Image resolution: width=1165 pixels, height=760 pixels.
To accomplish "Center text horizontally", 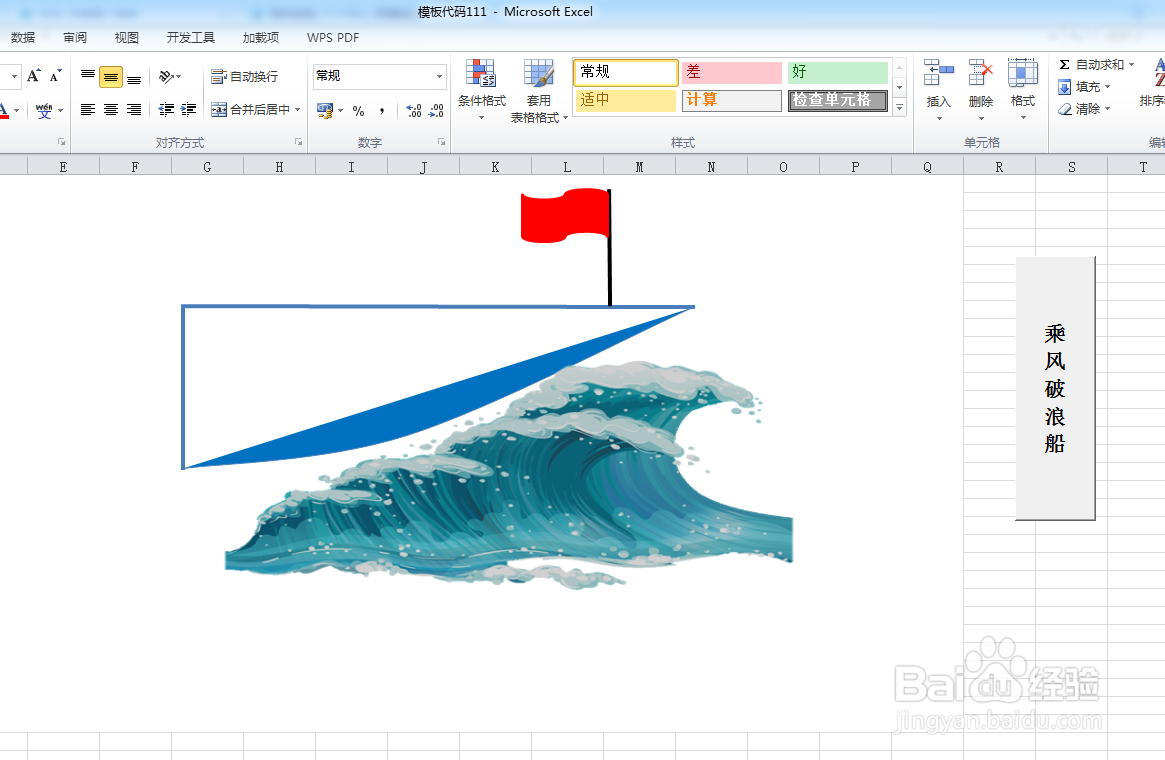I will [x=111, y=109].
